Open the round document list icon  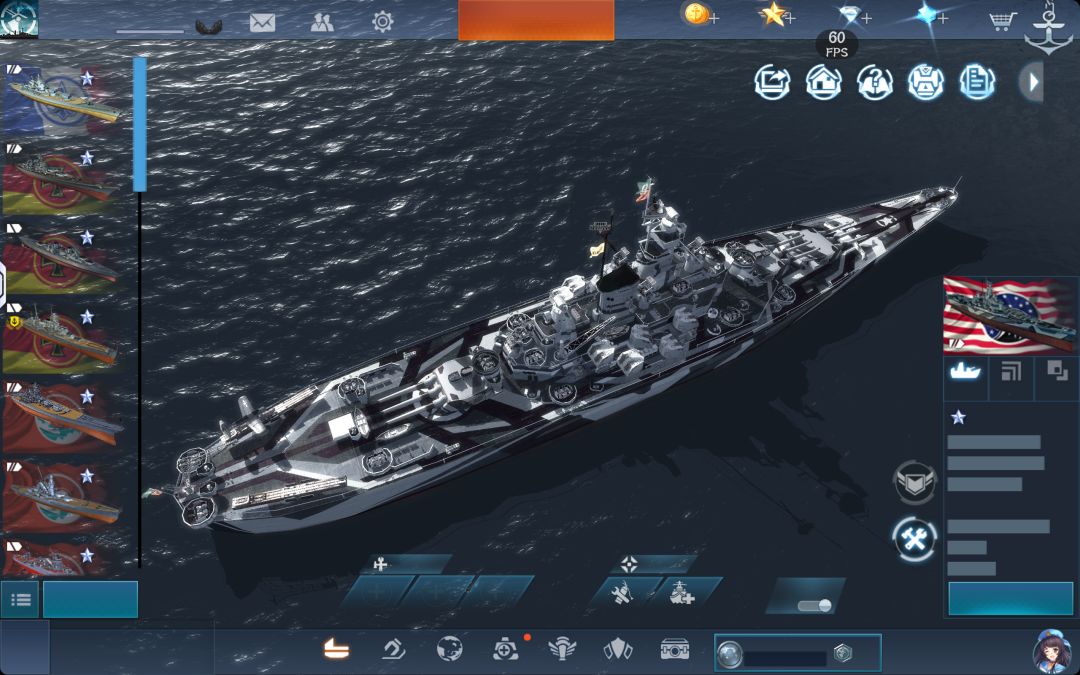(977, 83)
